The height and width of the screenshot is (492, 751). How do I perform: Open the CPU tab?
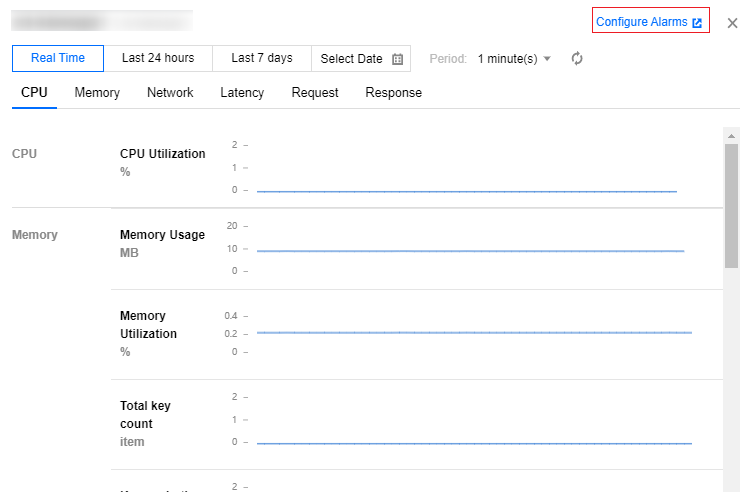coord(34,93)
